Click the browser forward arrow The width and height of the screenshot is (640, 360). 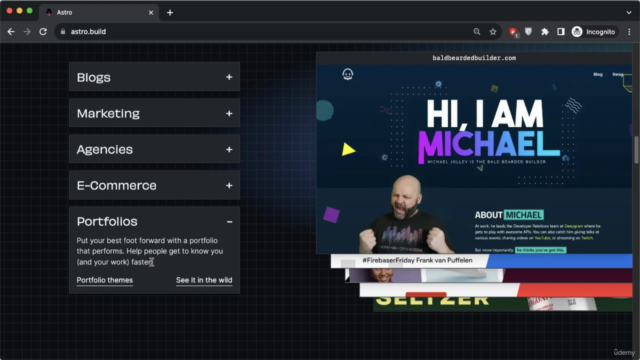pyautogui.click(x=27, y=32)
